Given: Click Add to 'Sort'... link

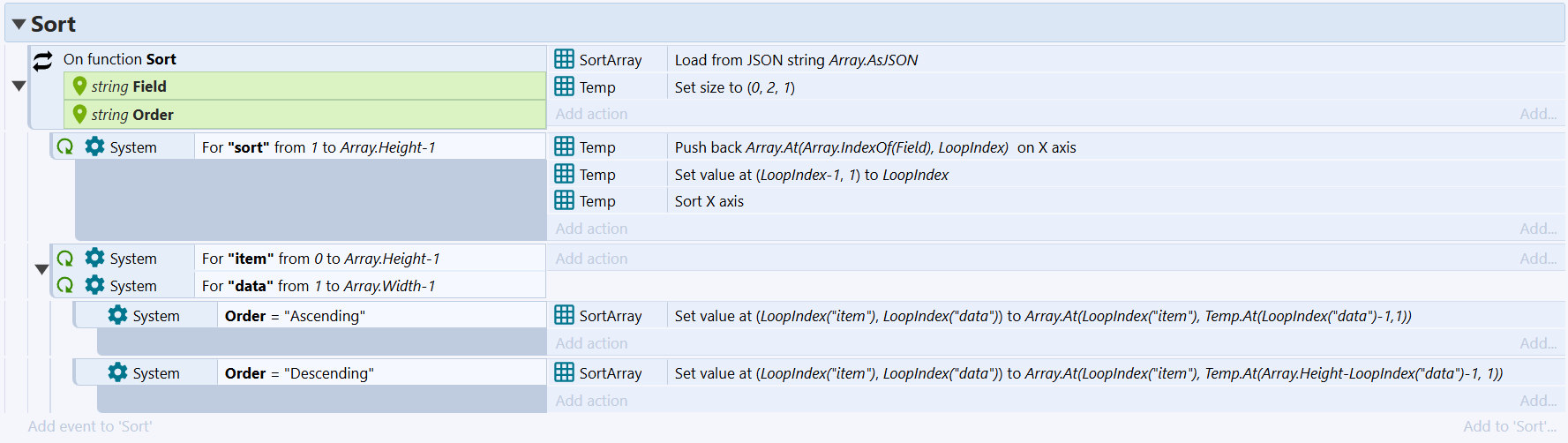Looking at the screenshot, I should point(1510,426).
